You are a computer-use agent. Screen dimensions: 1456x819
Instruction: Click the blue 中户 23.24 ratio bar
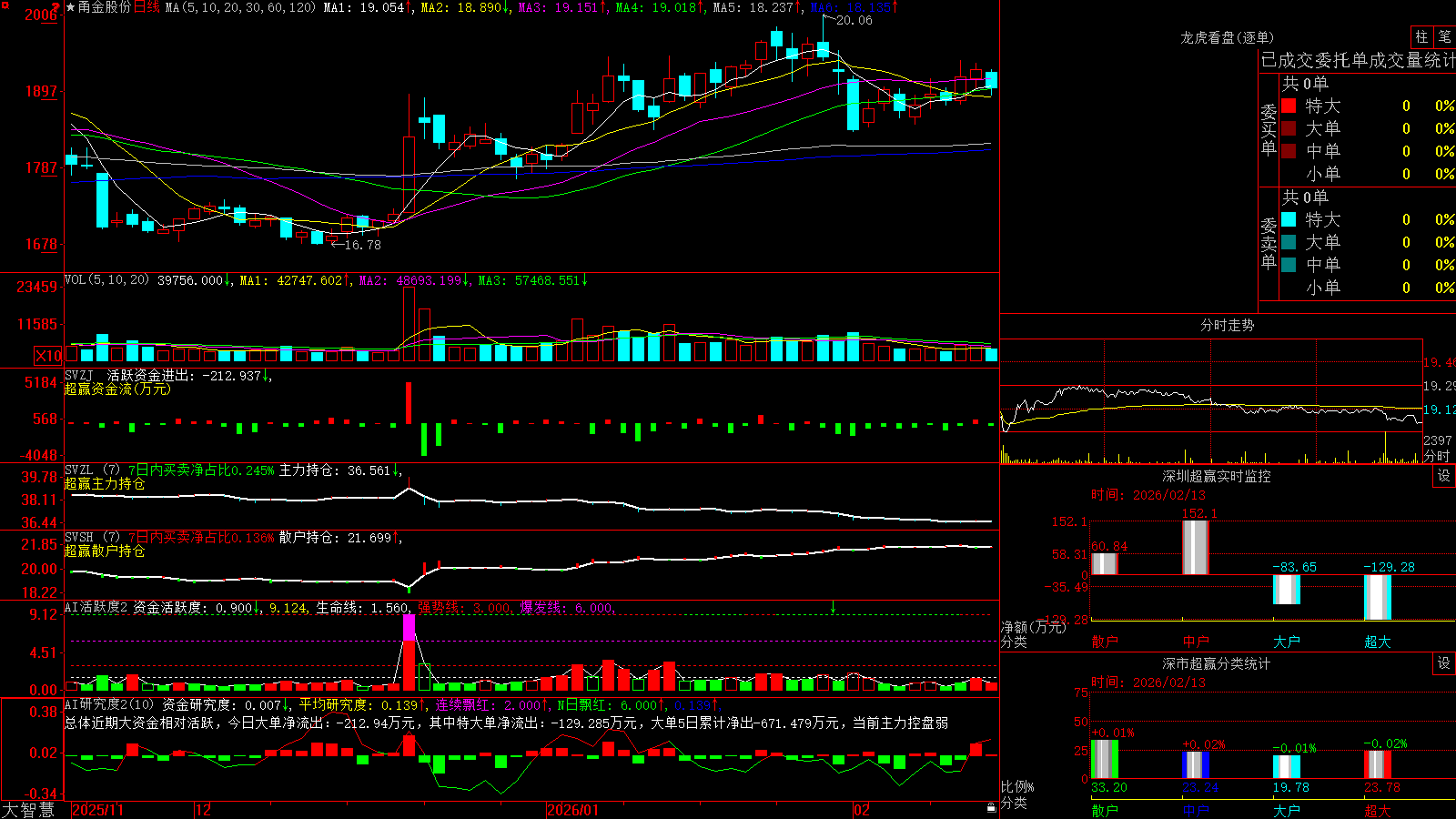[1196, 765]
